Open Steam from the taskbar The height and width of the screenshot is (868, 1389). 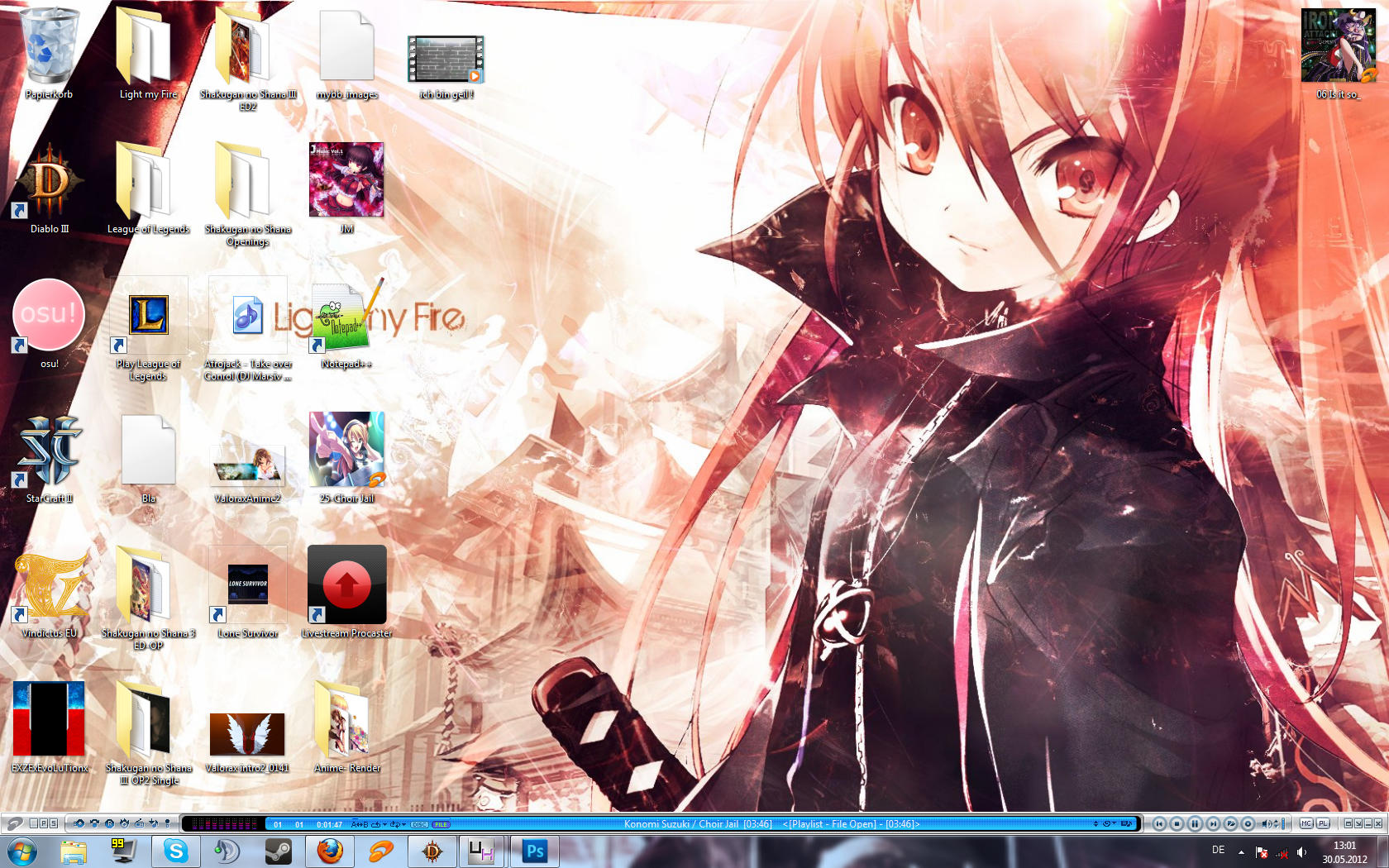point(279,851)
